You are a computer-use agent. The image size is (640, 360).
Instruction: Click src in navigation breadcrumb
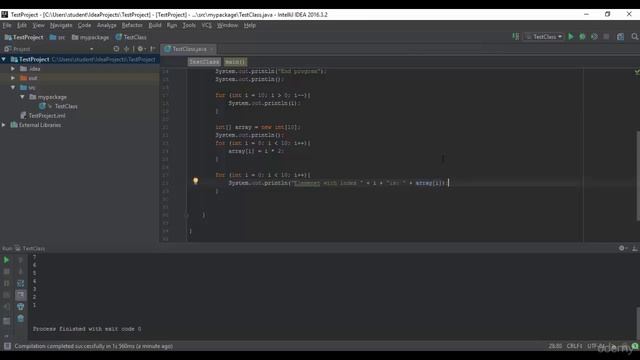58,37
